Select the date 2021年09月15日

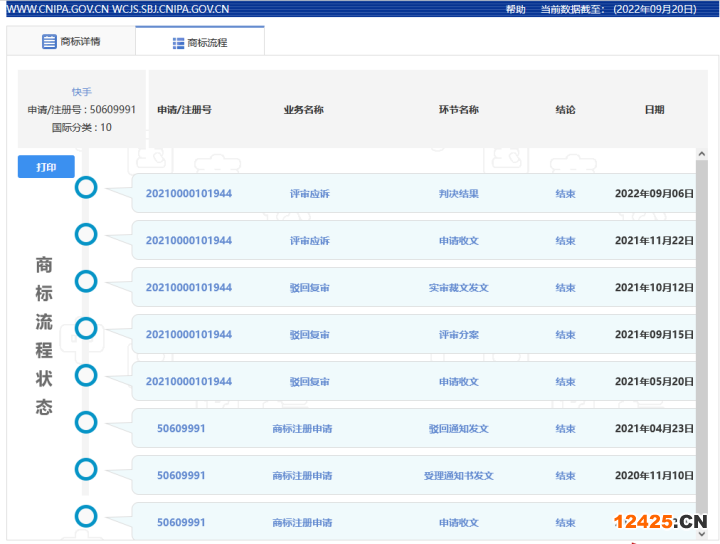pos(654,335)
